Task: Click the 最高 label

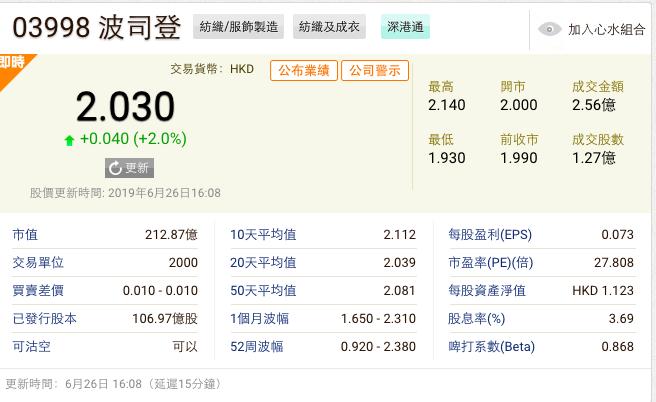Action: [441, 87]
